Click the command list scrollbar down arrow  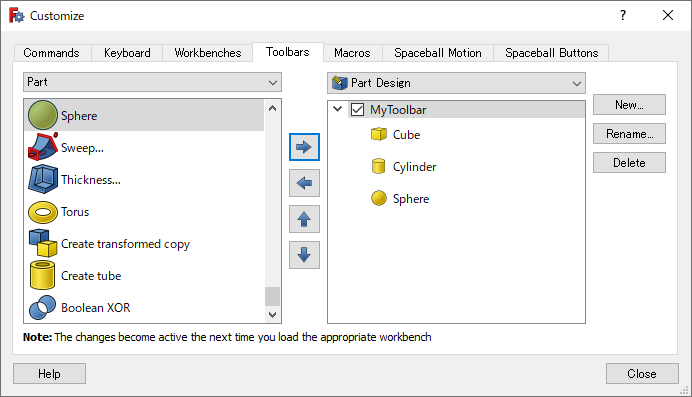[272, 315]
